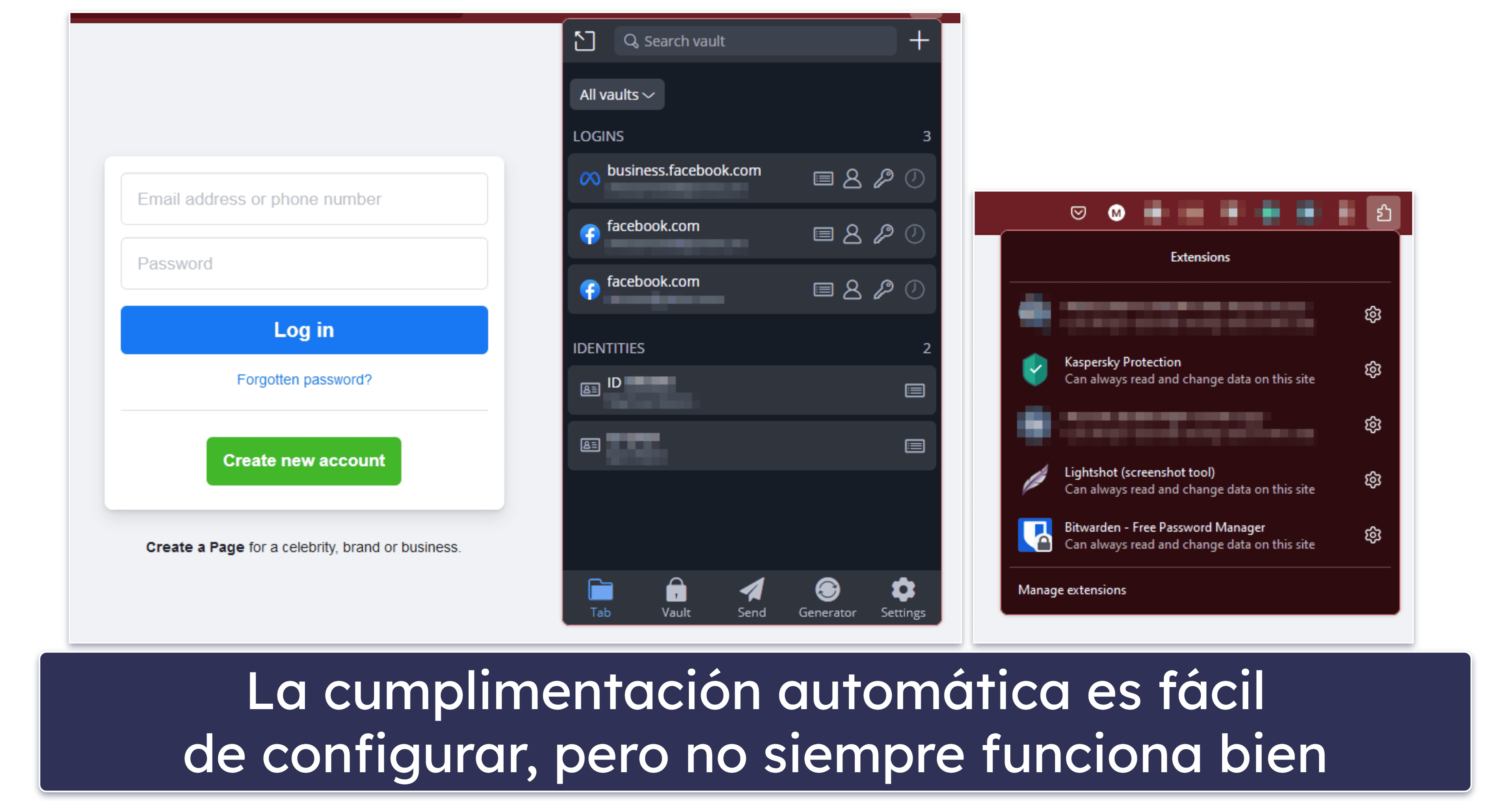Image resolution: width=1512 pixels, height=801 pixels.
Task: Click the Forgotten password link
Action: click(x=304, y=379)
